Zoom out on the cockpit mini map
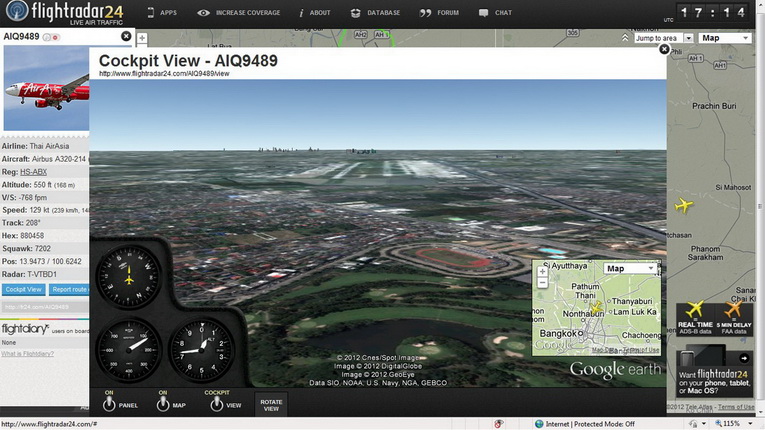Viewport: 765px width, 430px height. 542,283
